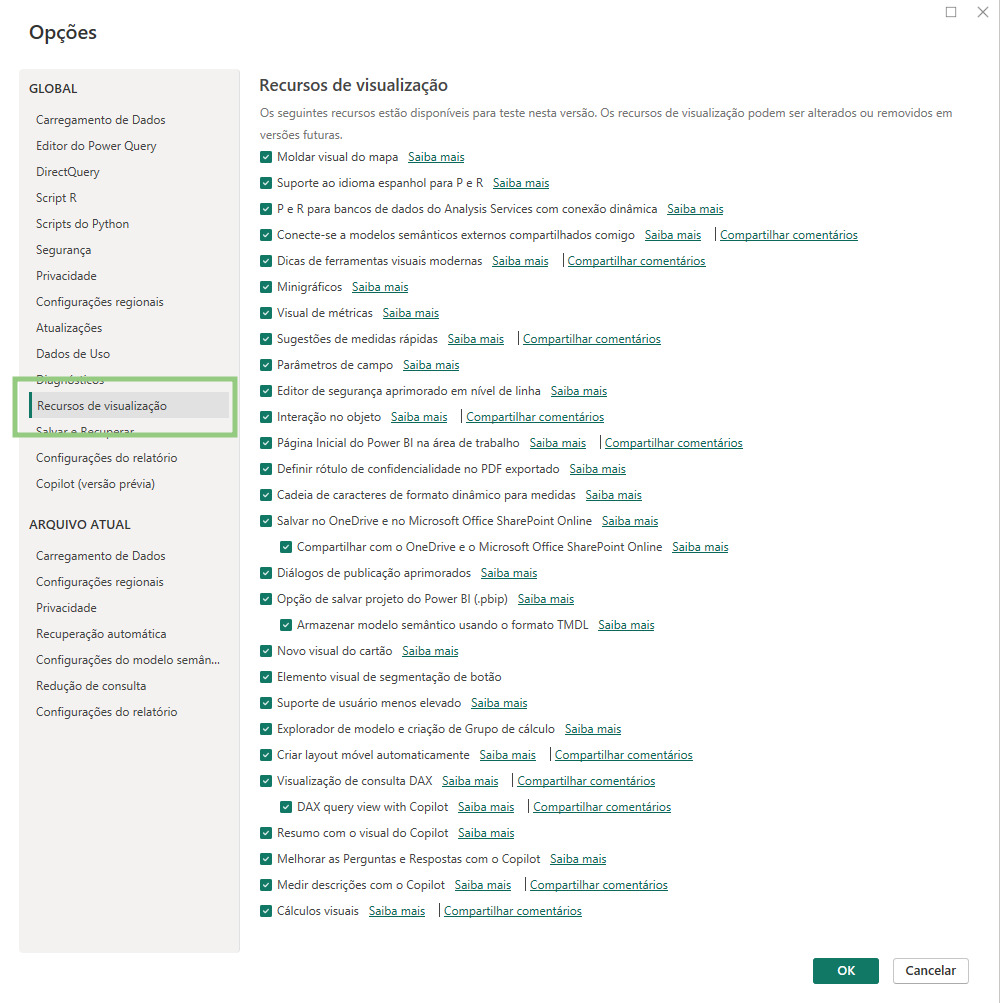Click Compartilhar comentários for Conecte-se a modelos semânticos
1000x1003 pixels.
[789, 235]
